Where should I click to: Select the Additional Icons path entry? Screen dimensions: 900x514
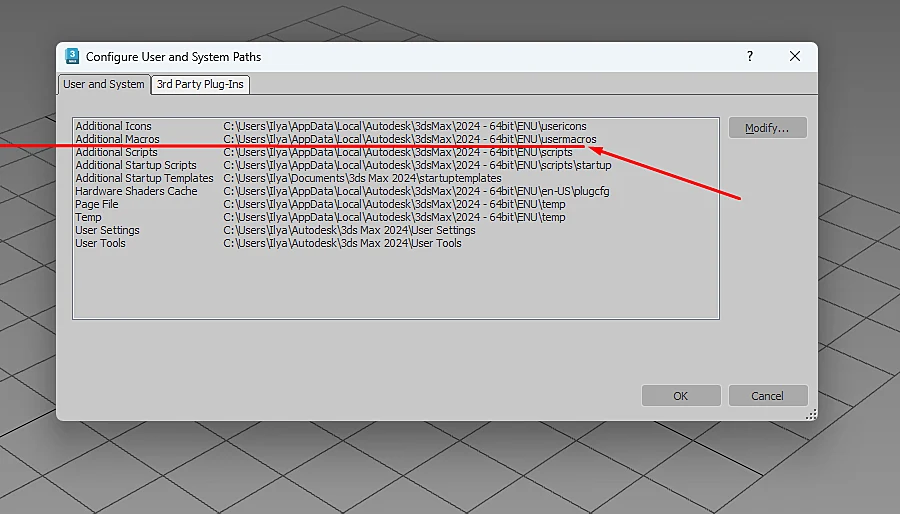pos(395,126)
